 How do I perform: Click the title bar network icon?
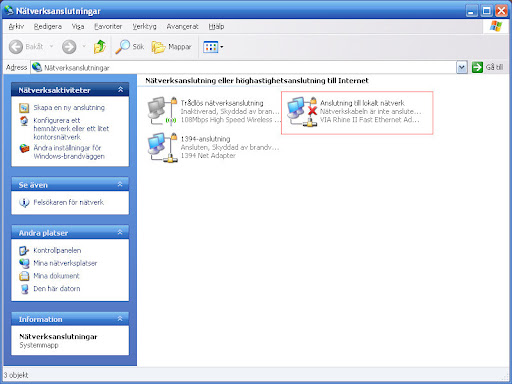tap(9, 11)
